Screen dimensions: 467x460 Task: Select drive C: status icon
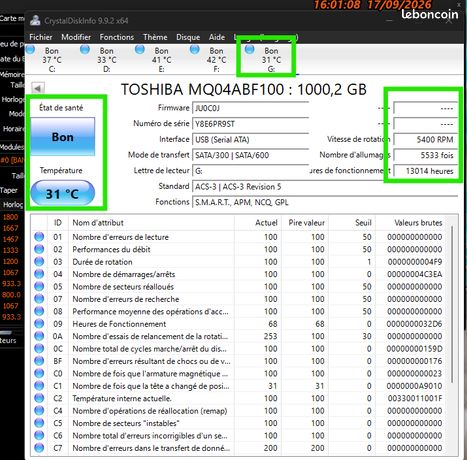[31, 50]
